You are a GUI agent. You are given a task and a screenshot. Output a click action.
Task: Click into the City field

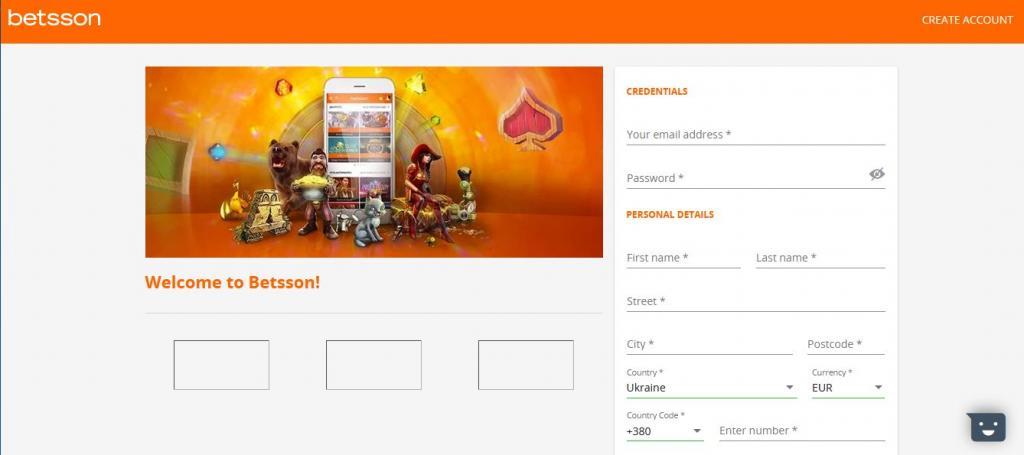click(x=709, y=344)
